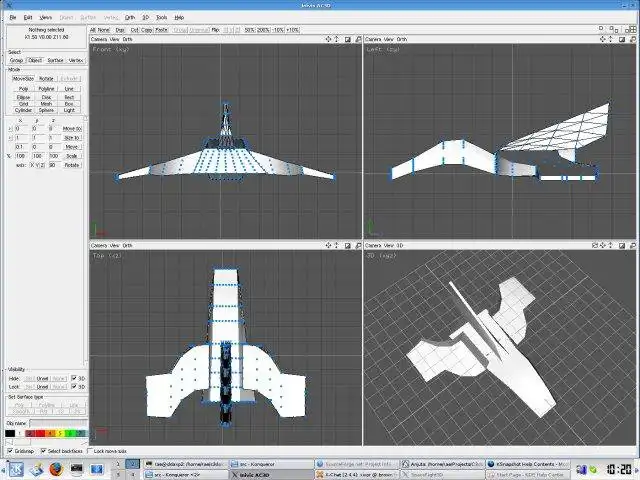The width and height of the screenshot is (640, 480).
Task: Open Camera menu in Left view
Action: pyautogui.click(x=373, y=39)
